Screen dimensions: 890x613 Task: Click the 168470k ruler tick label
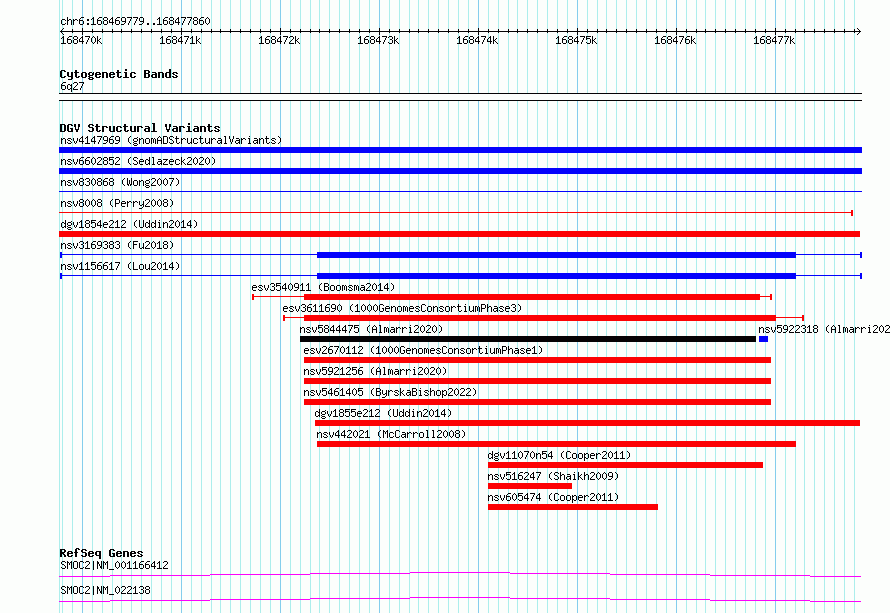(x=81, y=40)
